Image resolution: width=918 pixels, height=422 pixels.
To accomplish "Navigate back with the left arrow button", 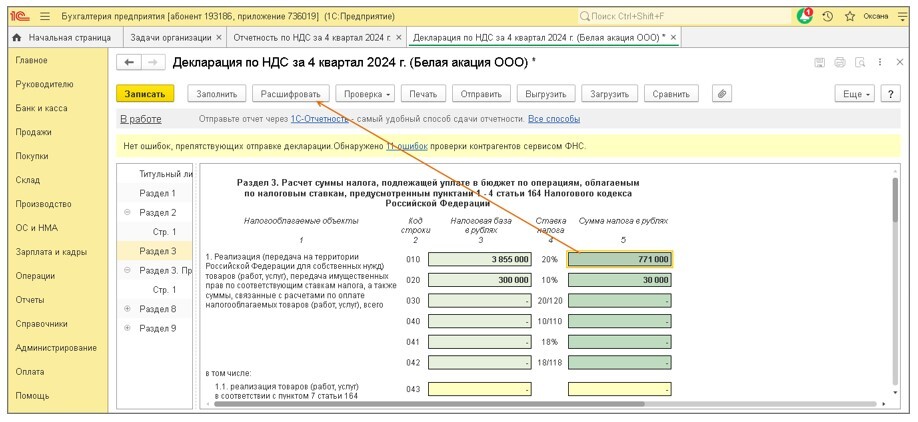I will (x=128, y=63).
